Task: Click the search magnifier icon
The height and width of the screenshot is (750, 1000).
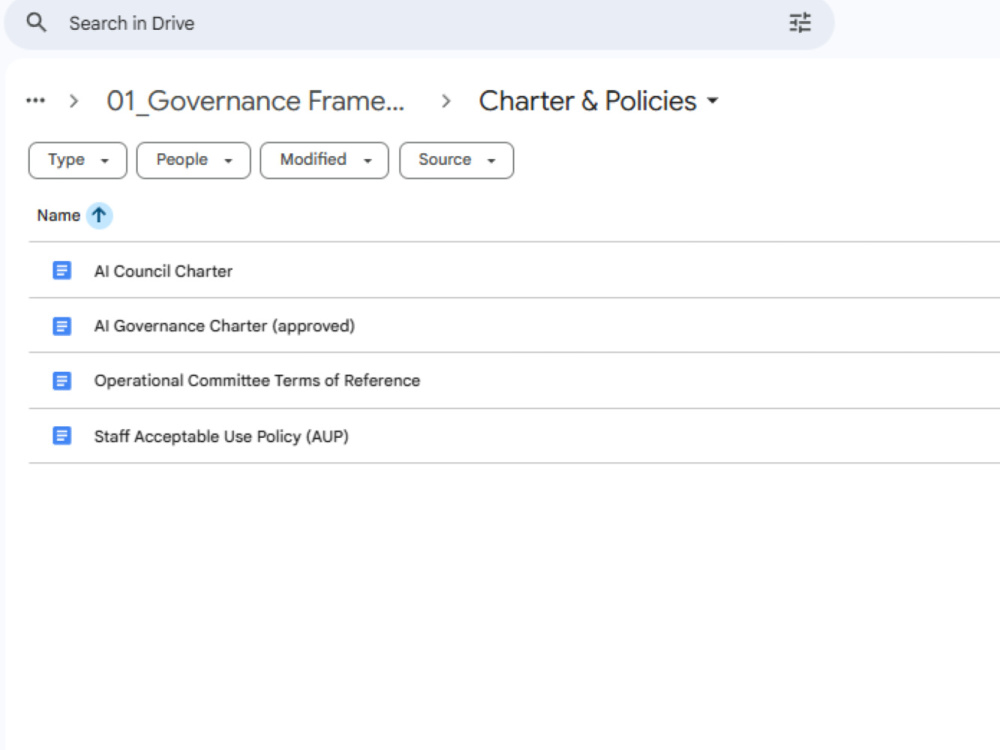Action: click(x=36, y=23)
